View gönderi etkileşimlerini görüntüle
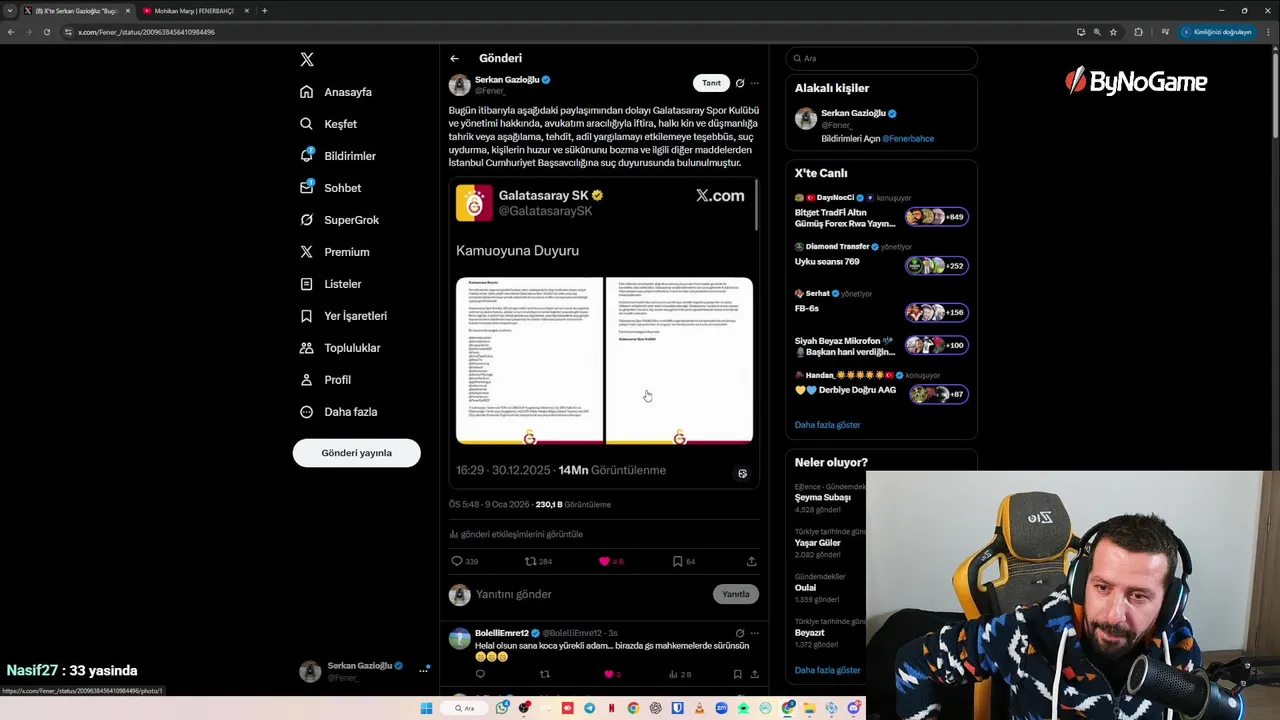This screenshot has height=720, width=1280. pyautogui.click(x=516, y=534)
